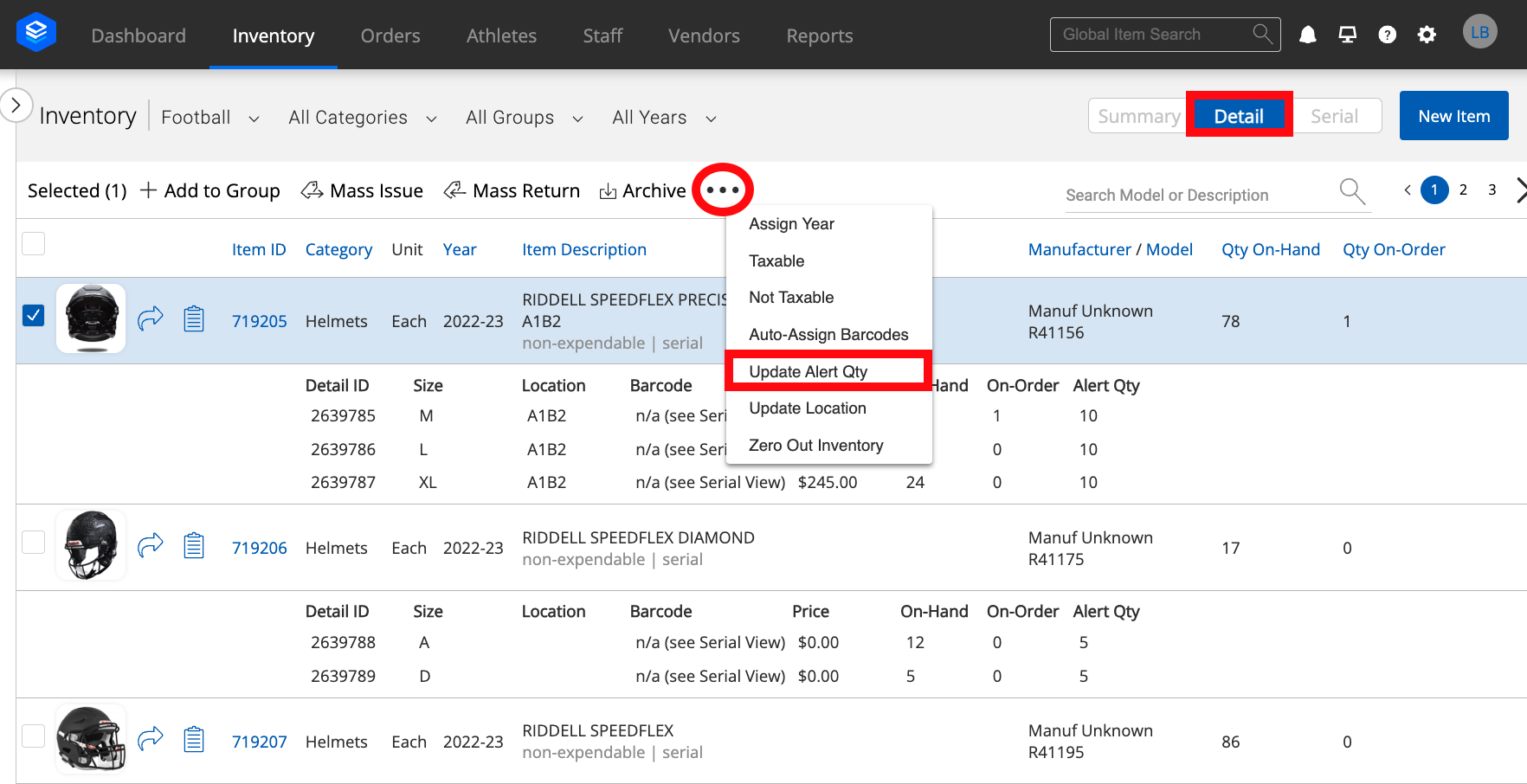1527x784 pixels.
Task: Go to the Athletes tab
Action: (501, 35)
